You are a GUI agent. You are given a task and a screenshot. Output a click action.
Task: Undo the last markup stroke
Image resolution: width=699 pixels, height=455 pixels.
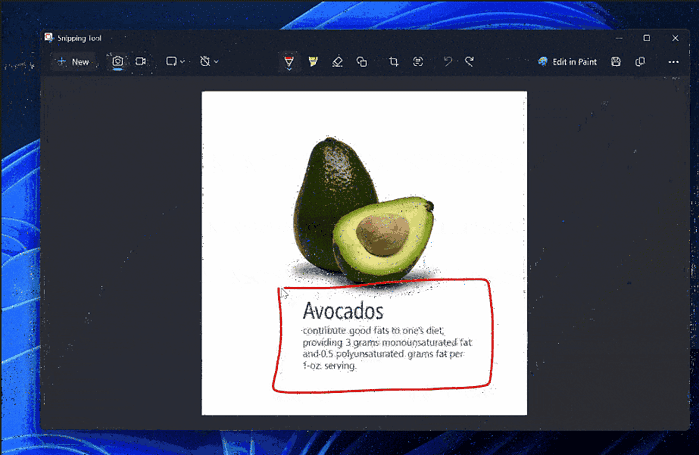pyautogui.click(x=448, y=61)
